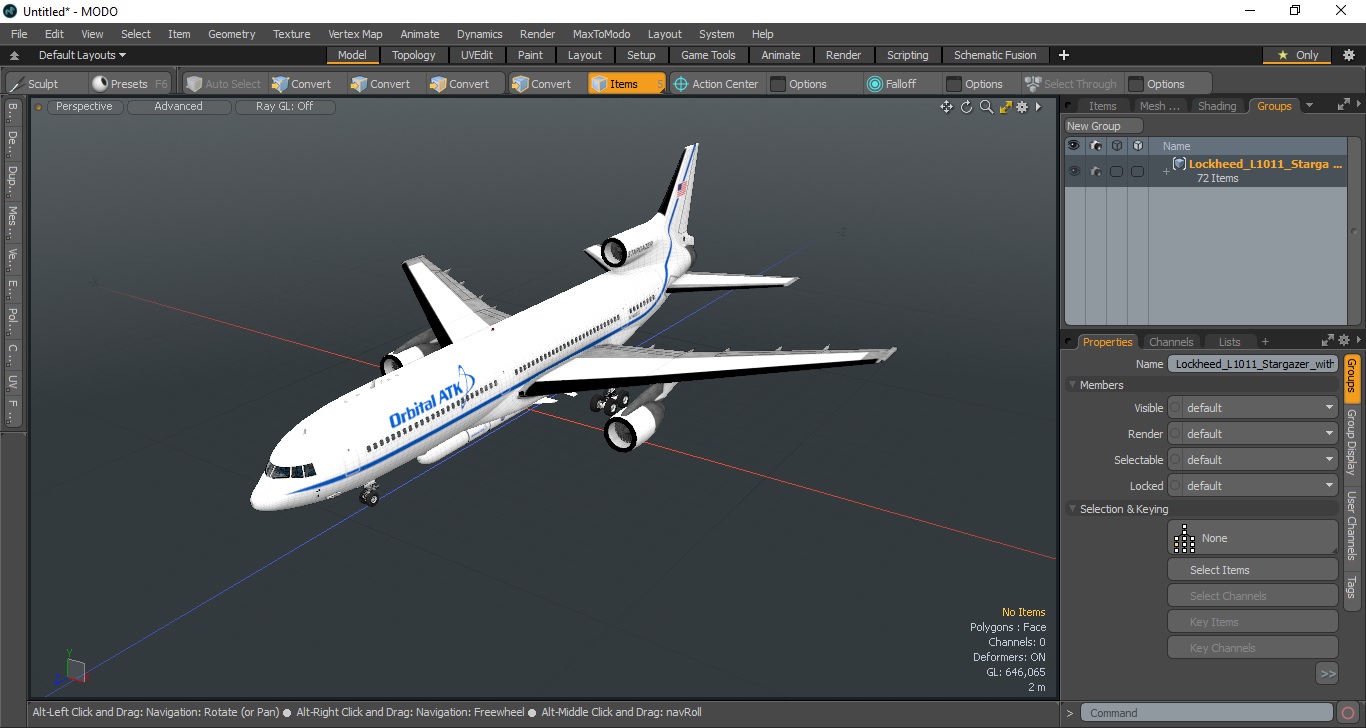
Task: Open the Locked dropdown
Action: coord(1253,486)
